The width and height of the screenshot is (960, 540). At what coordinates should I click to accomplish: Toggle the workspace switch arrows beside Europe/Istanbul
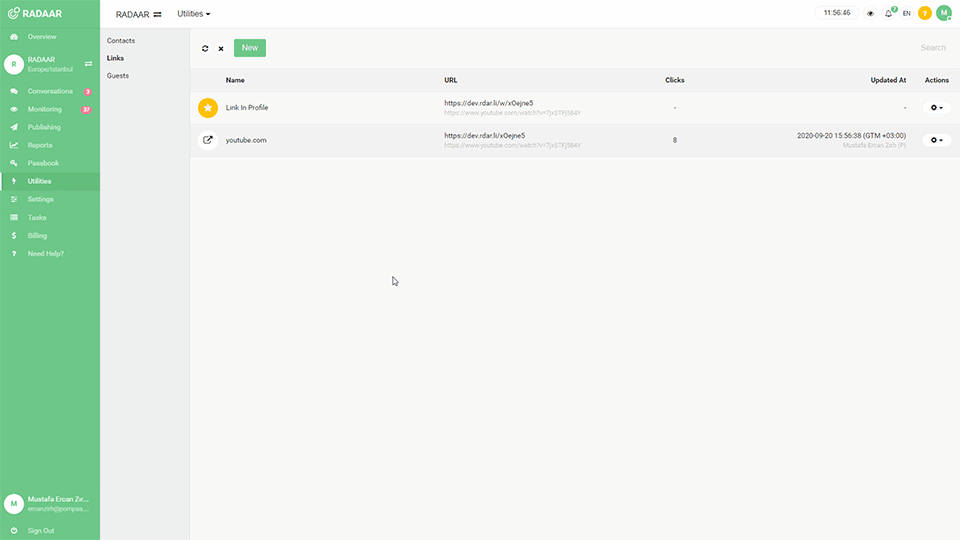(x=88, y=64)
